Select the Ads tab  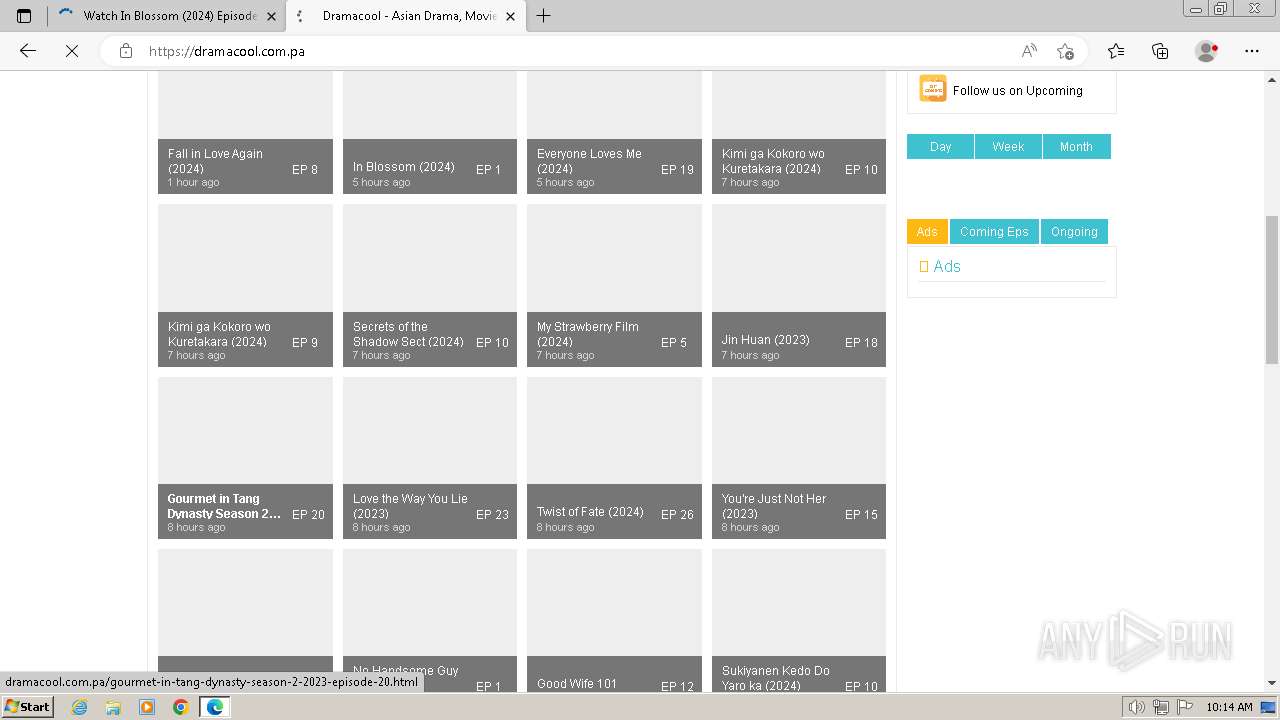coord(927,232)
